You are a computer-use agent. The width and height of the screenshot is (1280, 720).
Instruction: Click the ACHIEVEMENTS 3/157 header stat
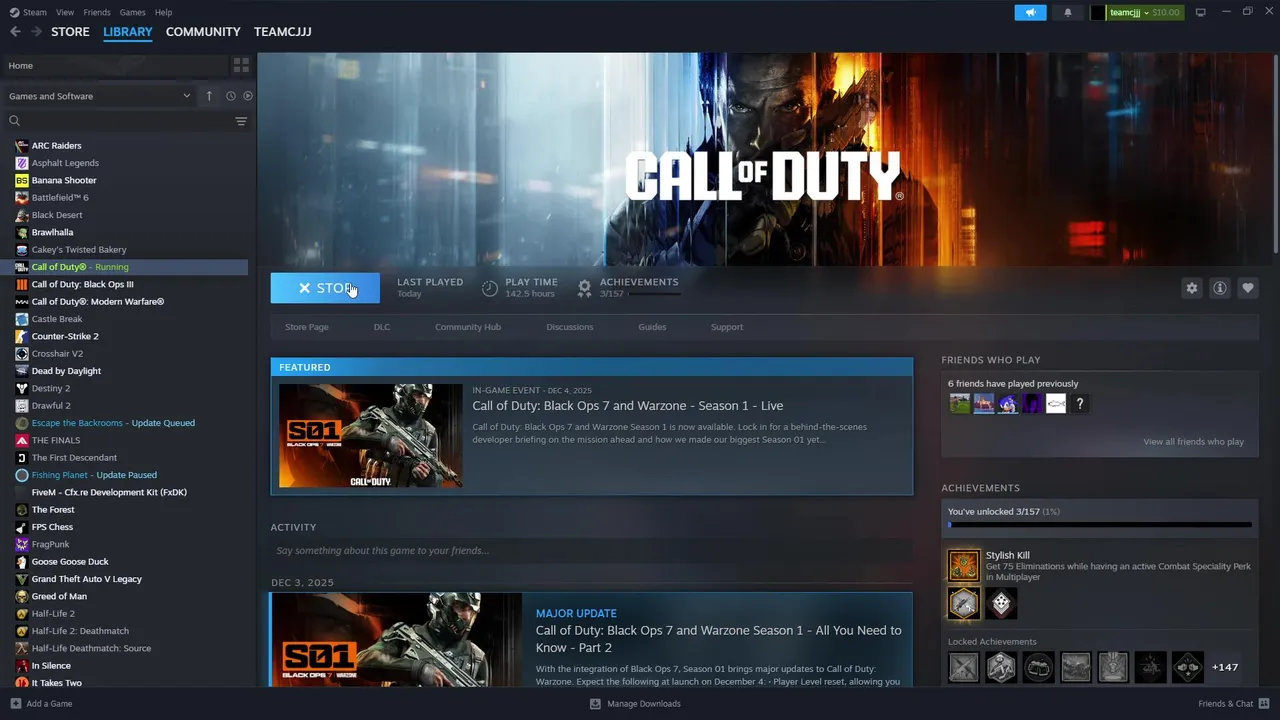tap(628, 288)
